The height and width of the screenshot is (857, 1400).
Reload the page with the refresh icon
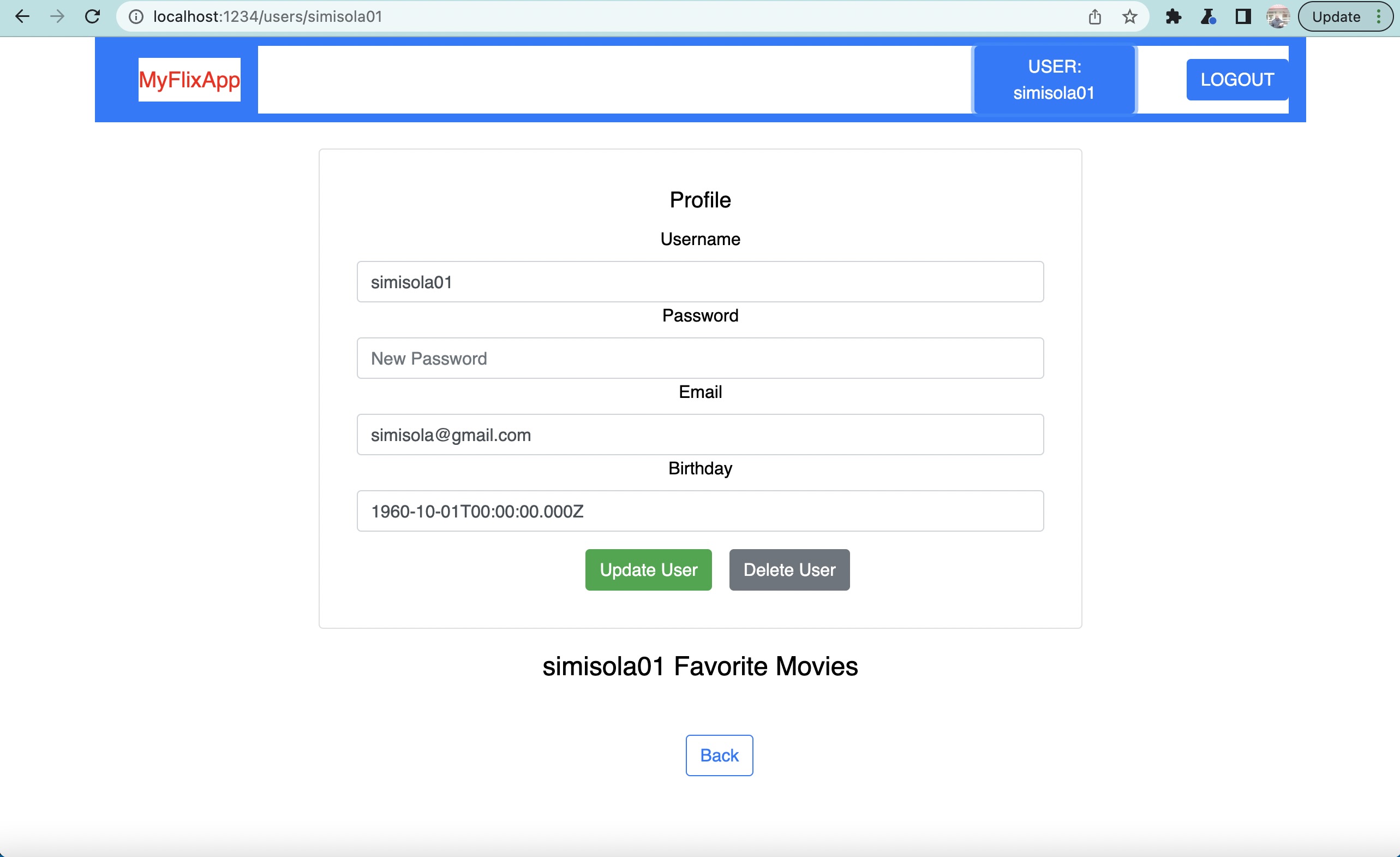[x=93, y=16]
